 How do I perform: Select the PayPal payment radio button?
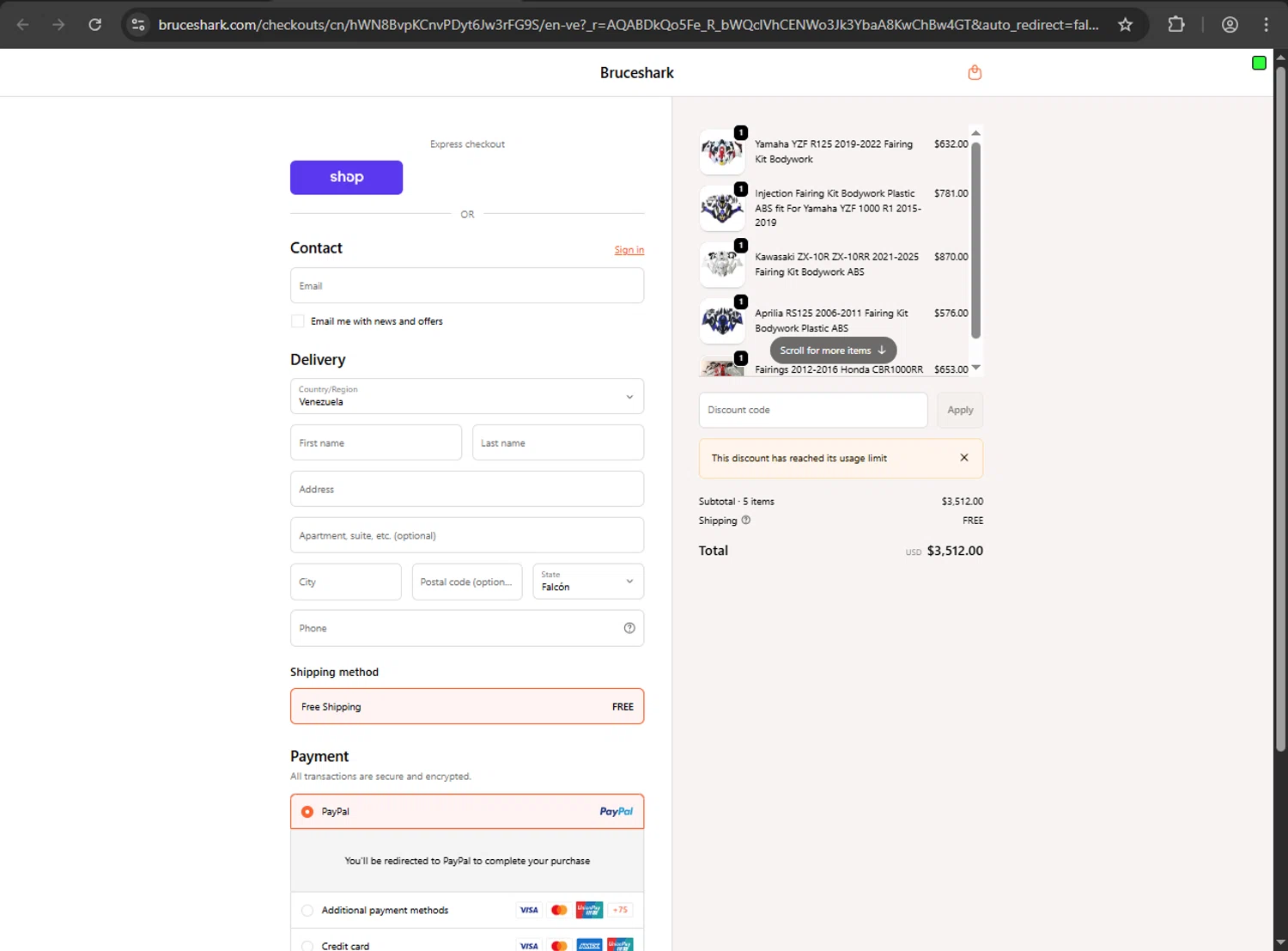click(x=307, y=812)
